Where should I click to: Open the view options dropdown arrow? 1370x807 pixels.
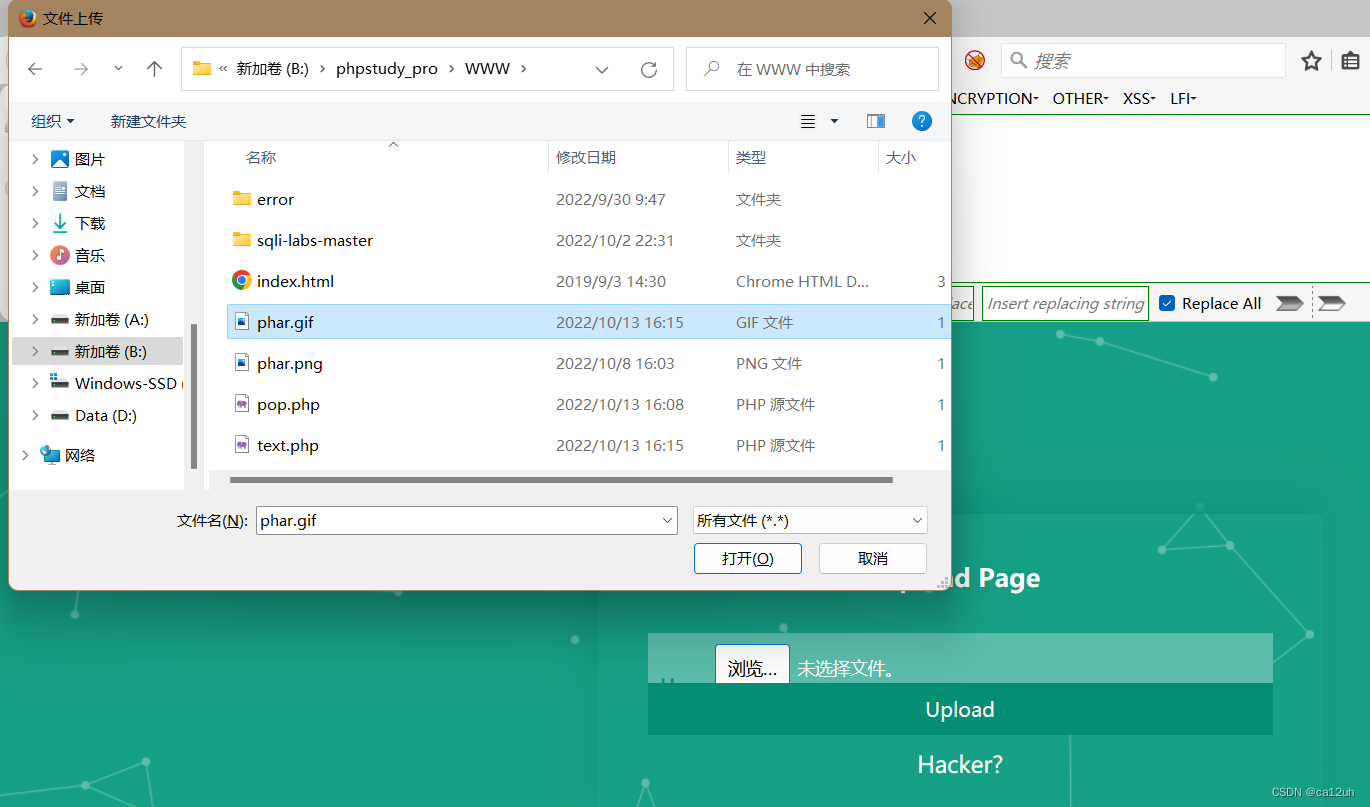click(x=835, y=121)
